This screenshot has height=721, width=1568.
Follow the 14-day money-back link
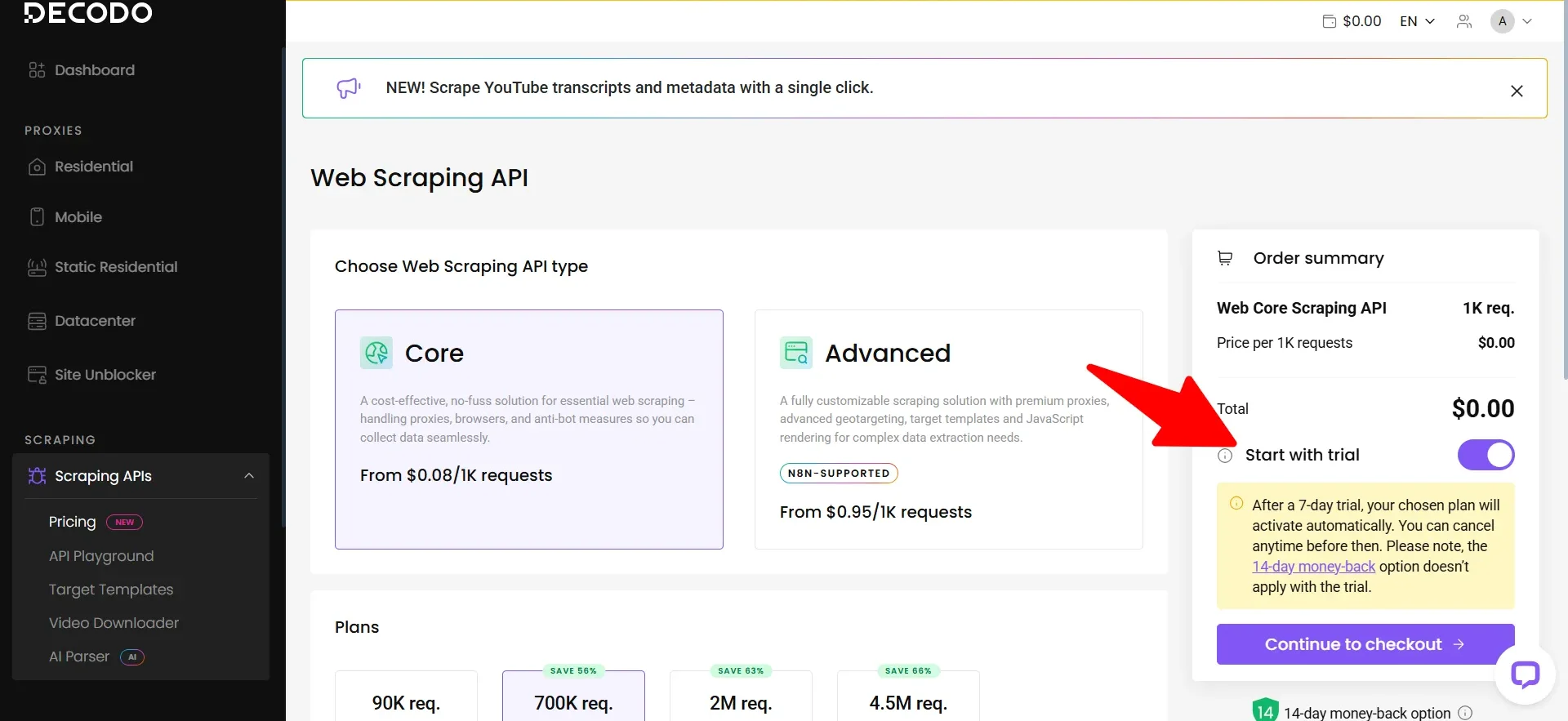(x=1313, y=567)
